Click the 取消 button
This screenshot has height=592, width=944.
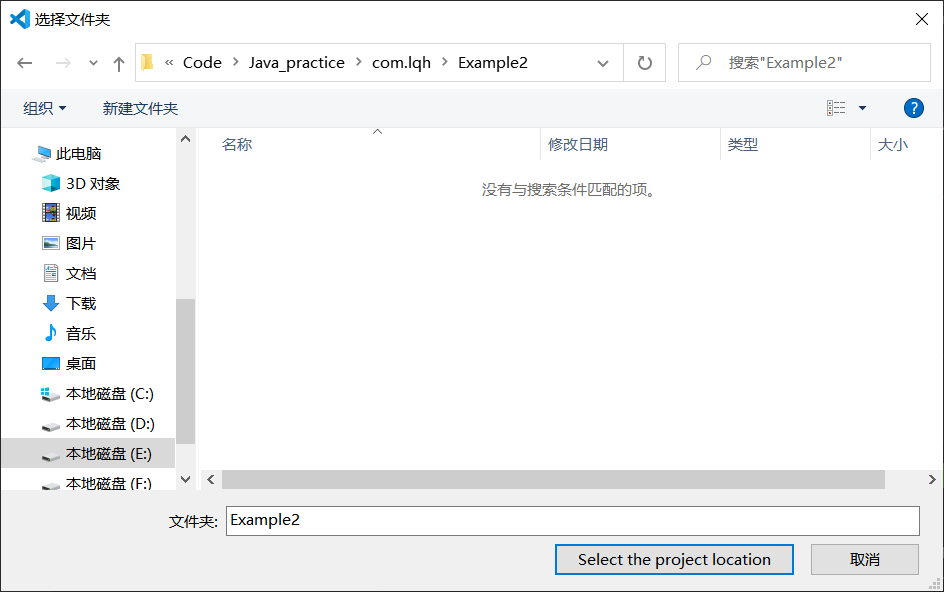point(864,560)
